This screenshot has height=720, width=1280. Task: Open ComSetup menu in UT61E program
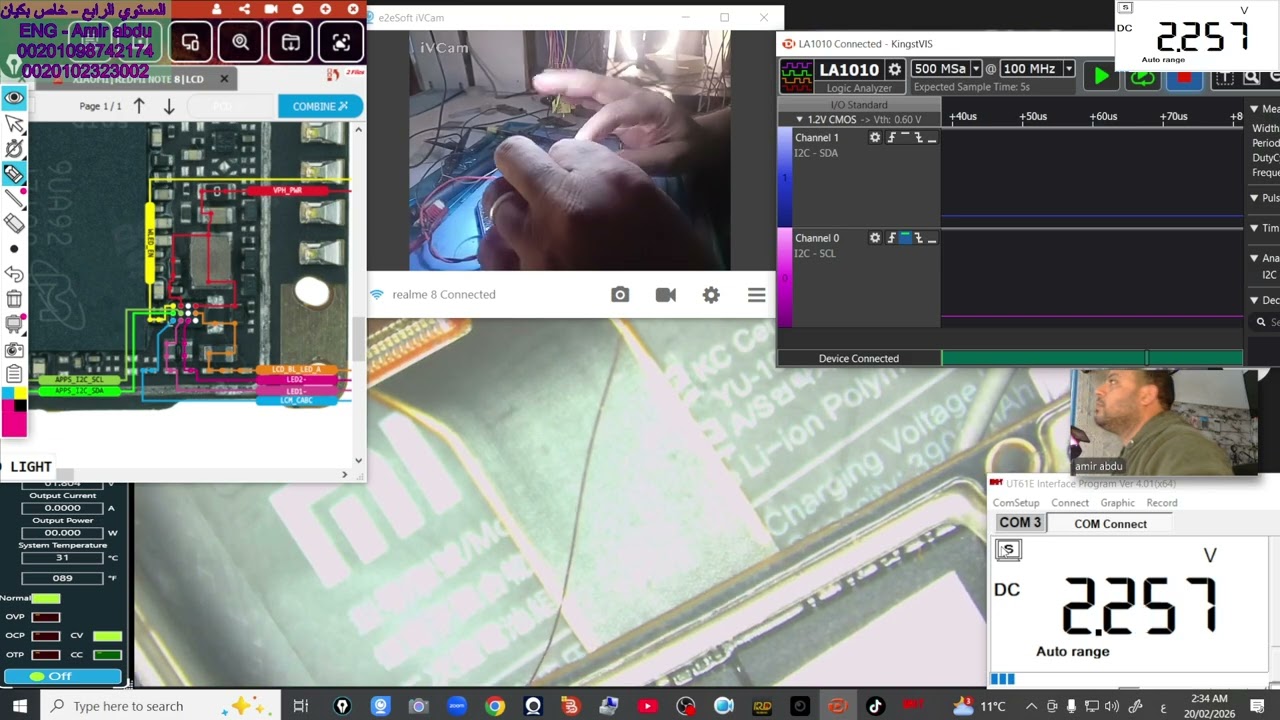(1015, 503)
